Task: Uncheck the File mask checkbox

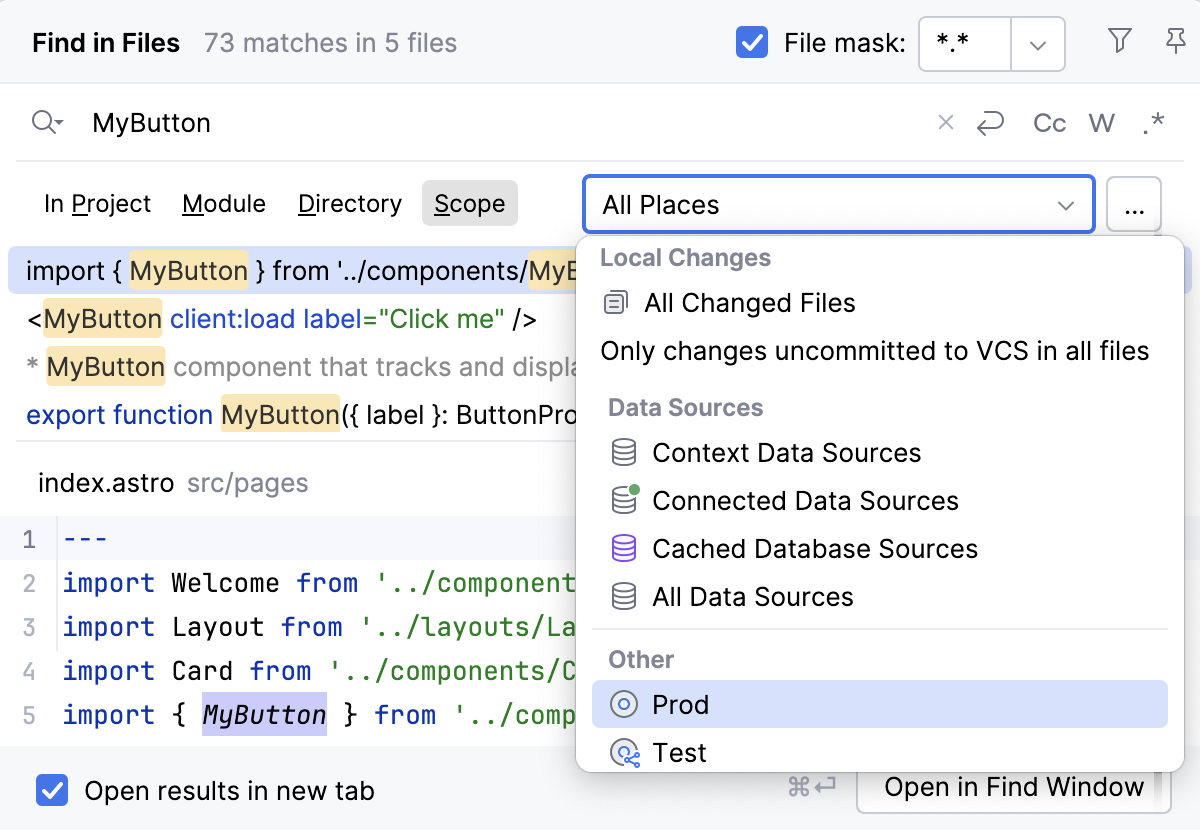Action: pyautogui.click(x=752, y=41)
